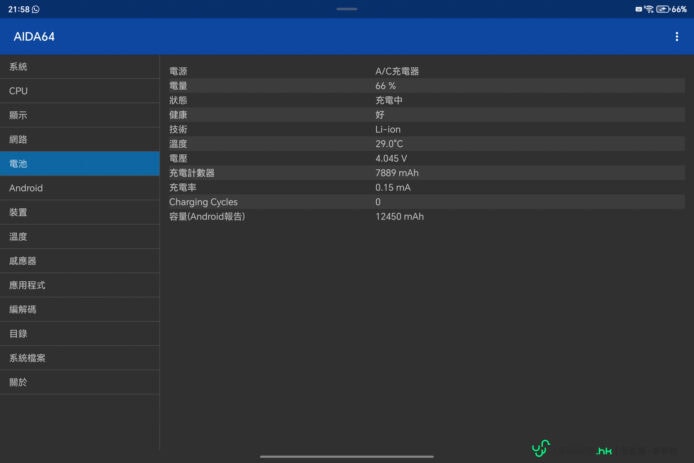Select the highlighted 電池 entry
694x463 pixels.
click(x=80, y=164)
